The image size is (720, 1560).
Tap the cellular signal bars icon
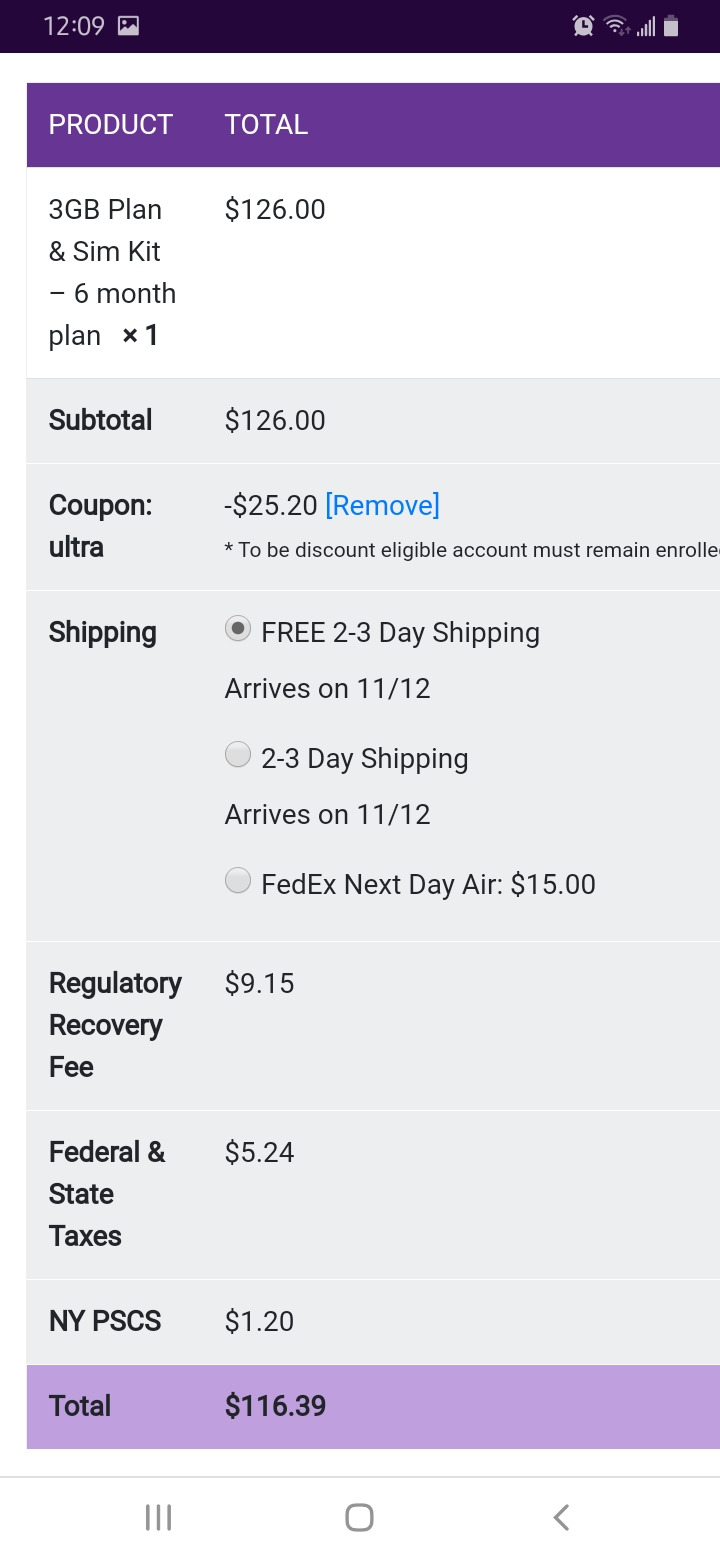click(646, 27)
